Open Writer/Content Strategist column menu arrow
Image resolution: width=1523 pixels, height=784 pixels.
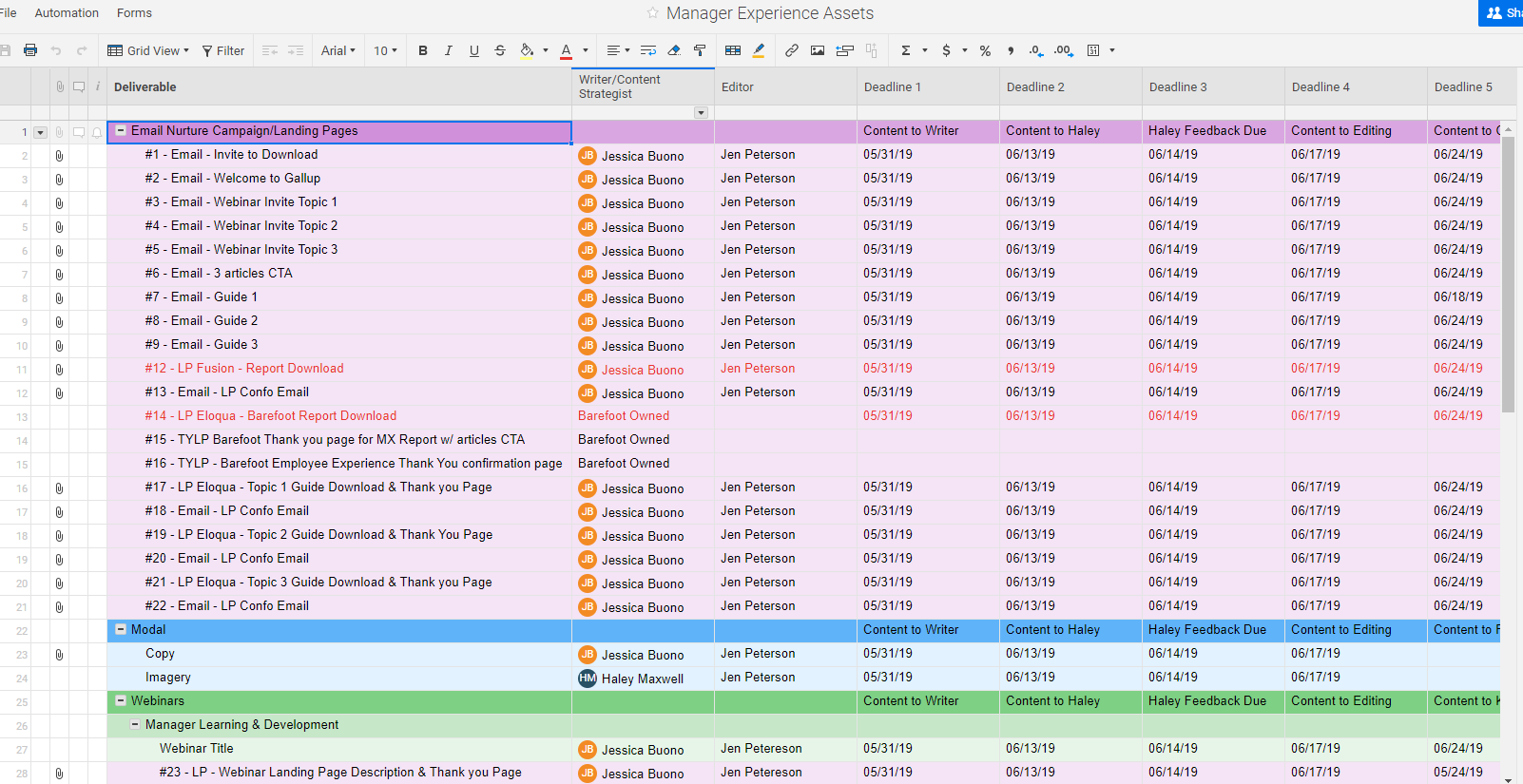click(701, 113)
